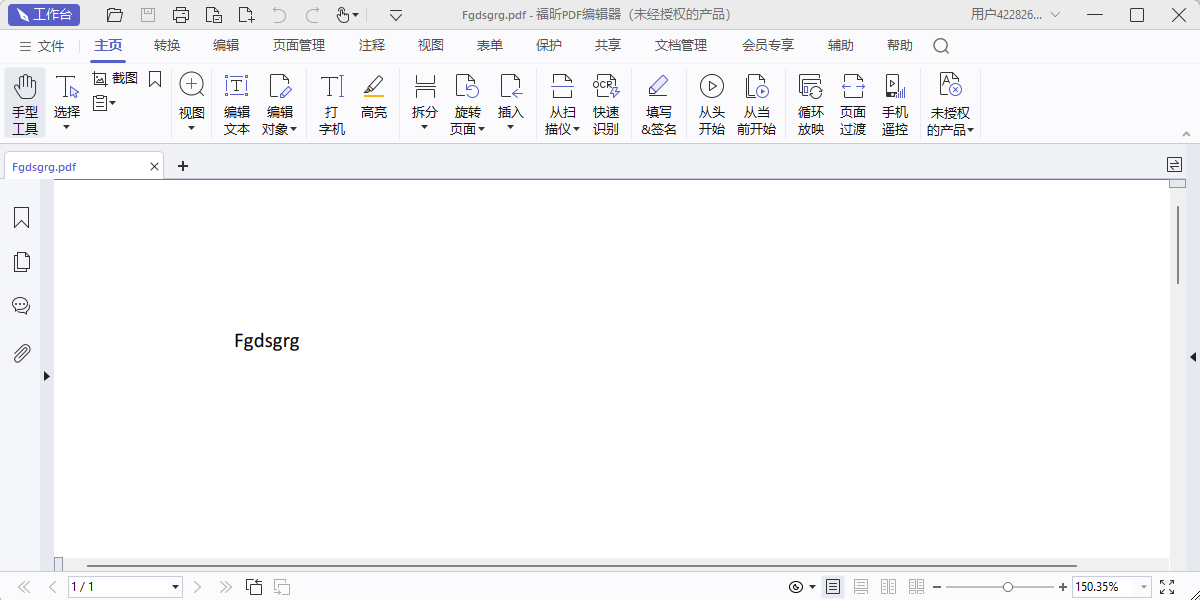The height and width of the screenshot is (600, 1200).
Task: Click the 工作台 workspace button
Action: [43, 14]
